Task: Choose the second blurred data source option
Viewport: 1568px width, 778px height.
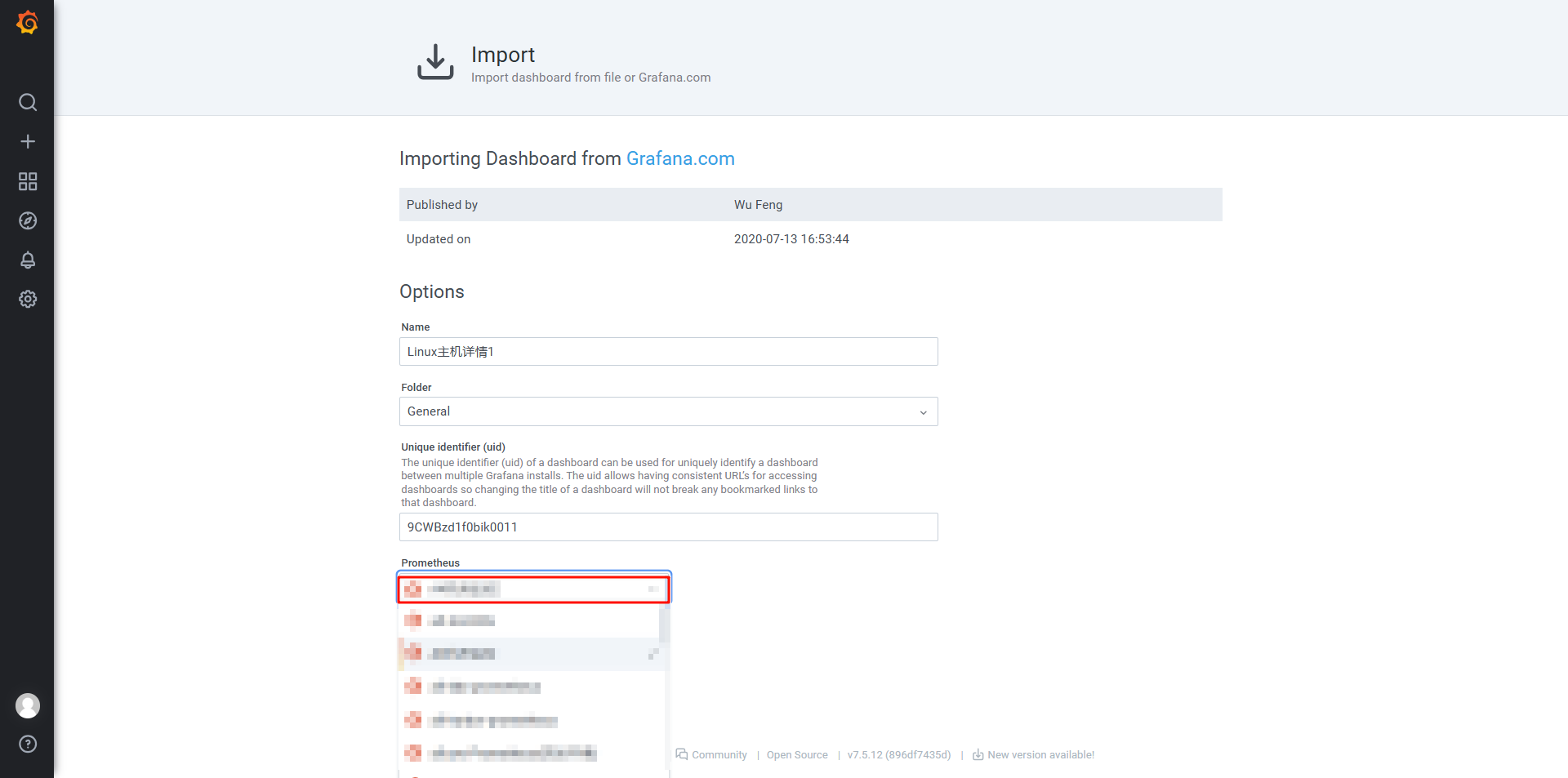Action: pyautogui.click(x=528, y=620)
